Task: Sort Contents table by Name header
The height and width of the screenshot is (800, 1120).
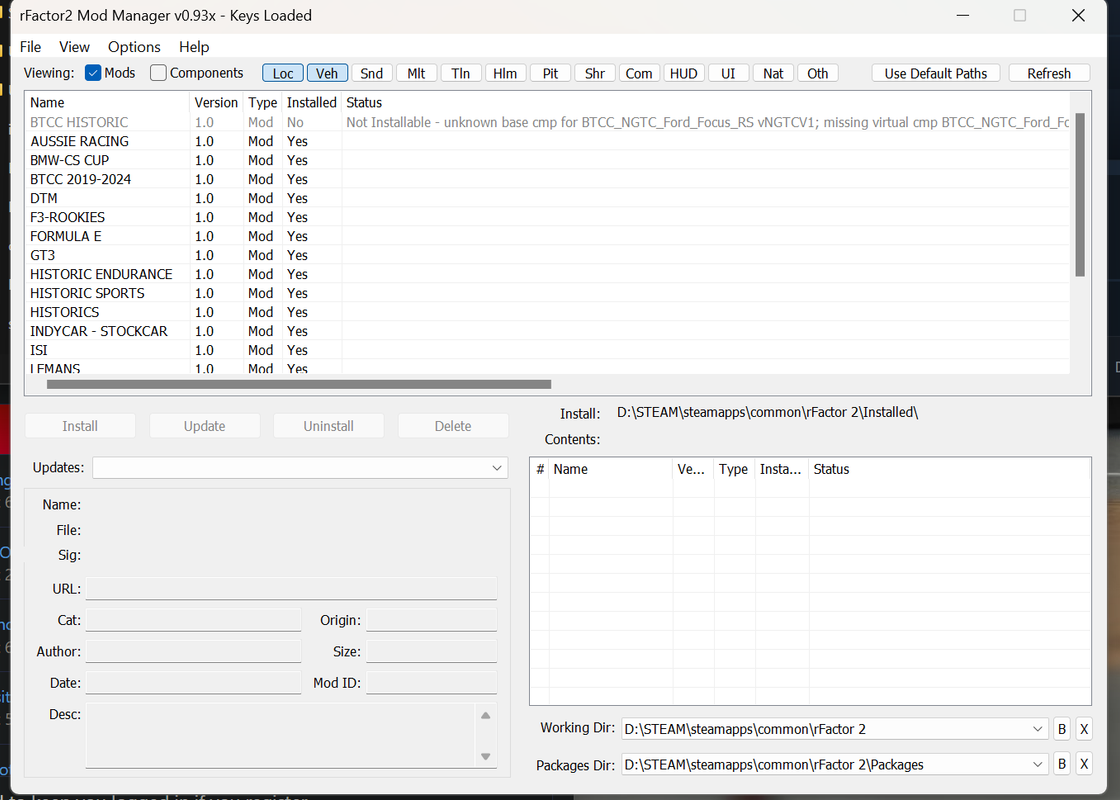Action: coord(611,469)
